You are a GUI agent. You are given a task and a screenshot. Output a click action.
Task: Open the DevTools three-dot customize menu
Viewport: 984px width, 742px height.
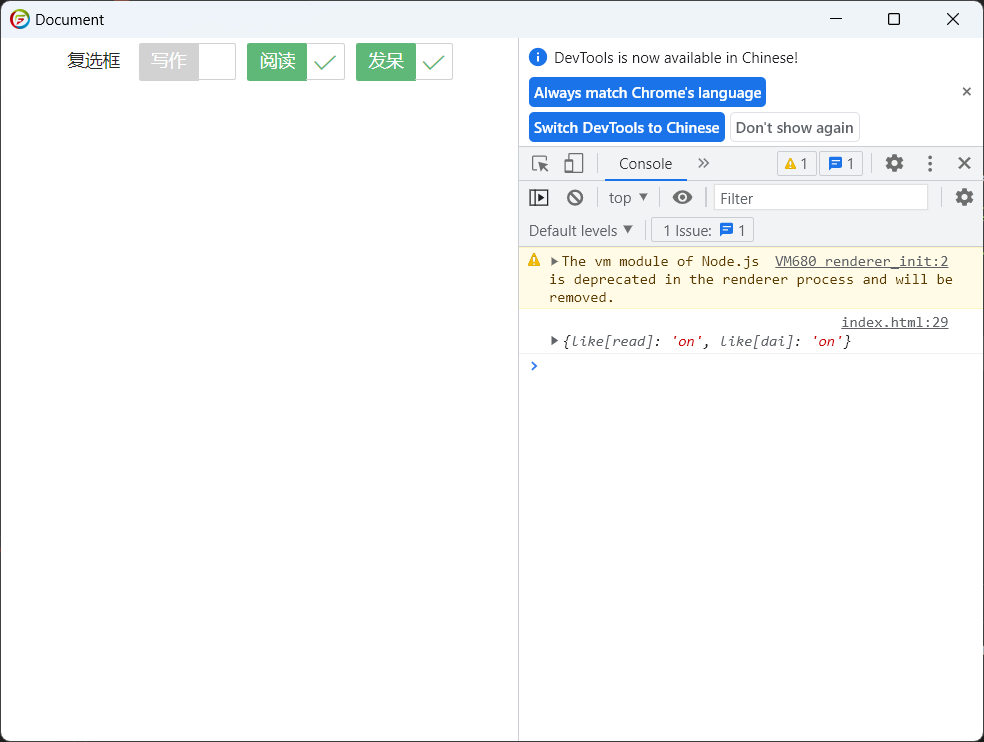click(929, 164)
